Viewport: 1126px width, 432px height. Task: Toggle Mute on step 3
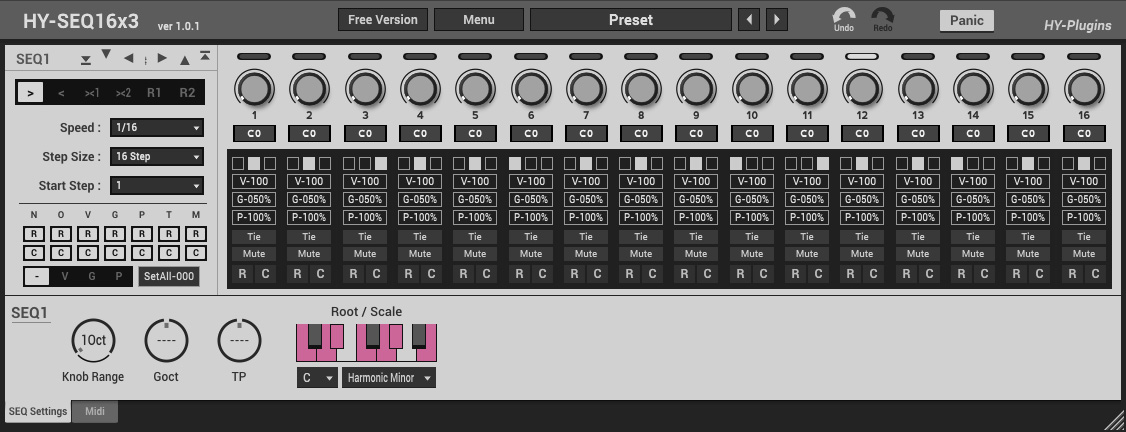coord(365,253)
